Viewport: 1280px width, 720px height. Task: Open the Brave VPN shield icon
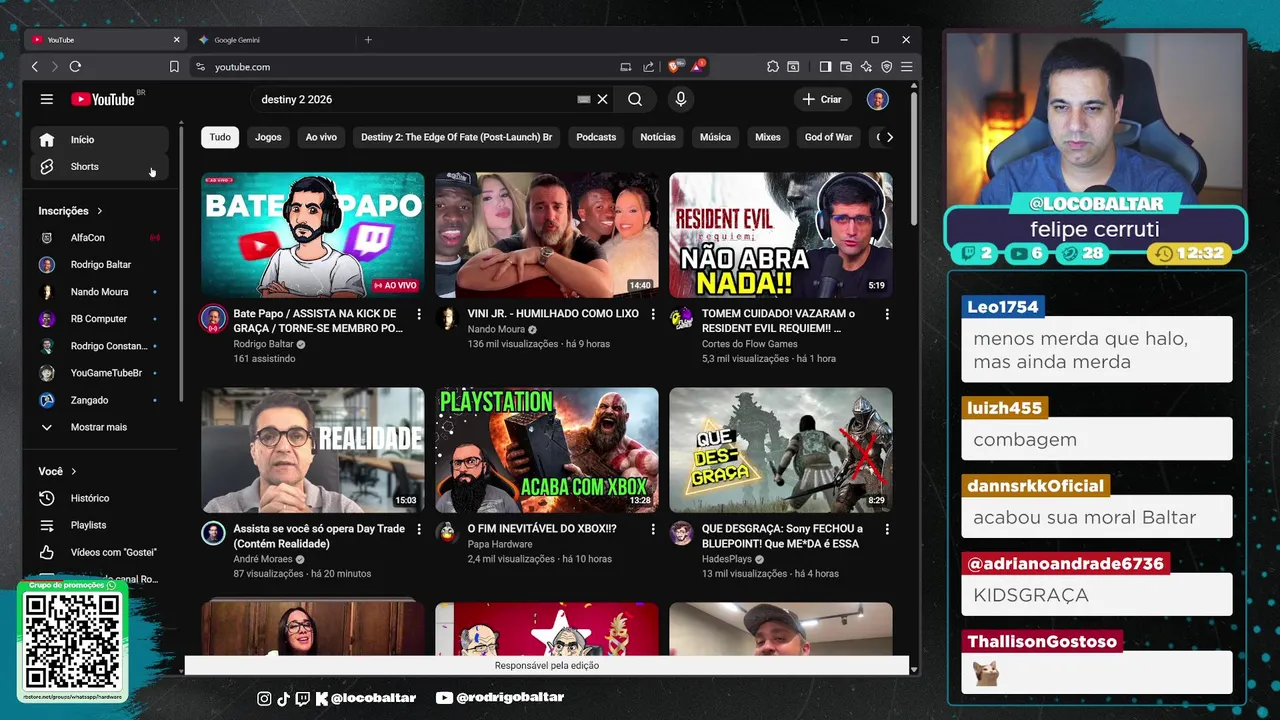tap(887, 67)
